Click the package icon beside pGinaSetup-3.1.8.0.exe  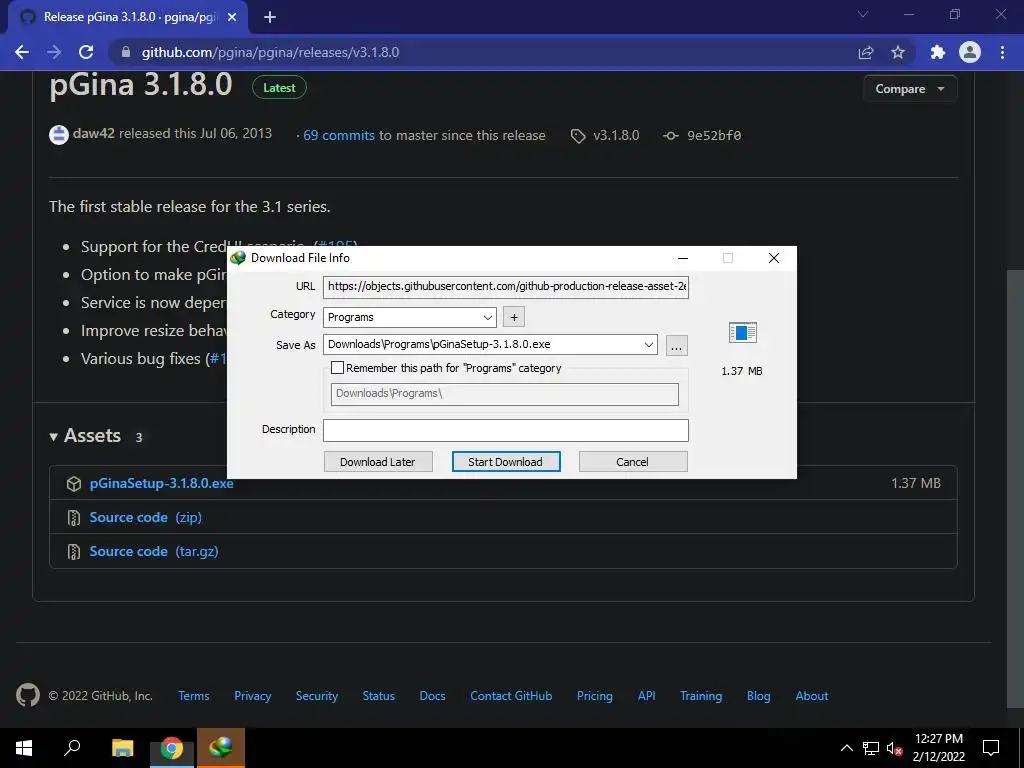[x=74, y=483]
